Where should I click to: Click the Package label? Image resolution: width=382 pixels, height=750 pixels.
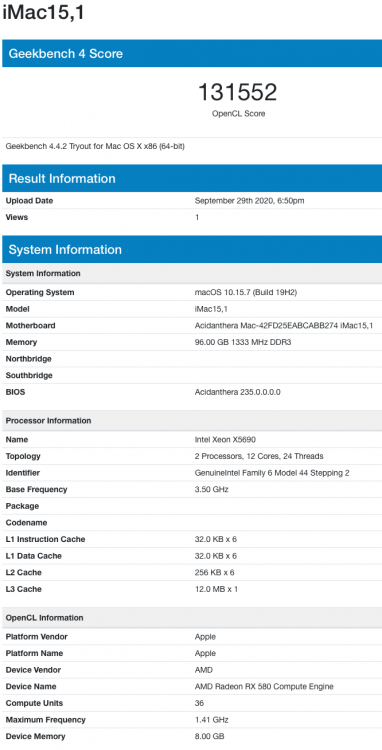(x=22, y=506)
